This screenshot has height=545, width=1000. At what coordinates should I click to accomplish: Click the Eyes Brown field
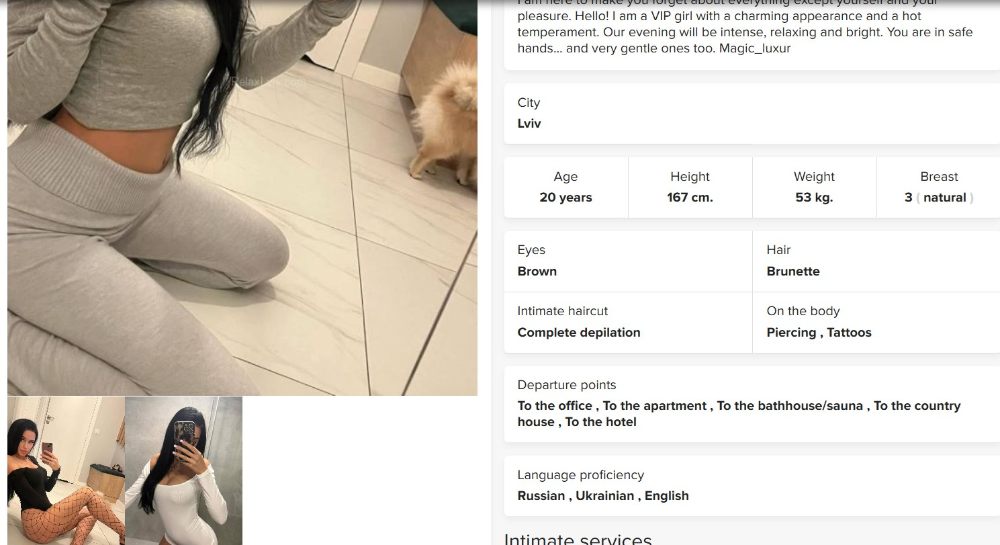pos(628,261)
